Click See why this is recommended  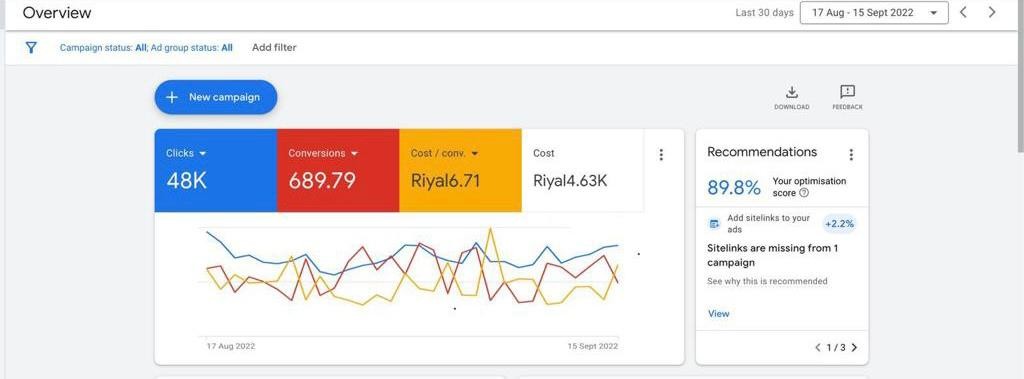coord(767,281)
